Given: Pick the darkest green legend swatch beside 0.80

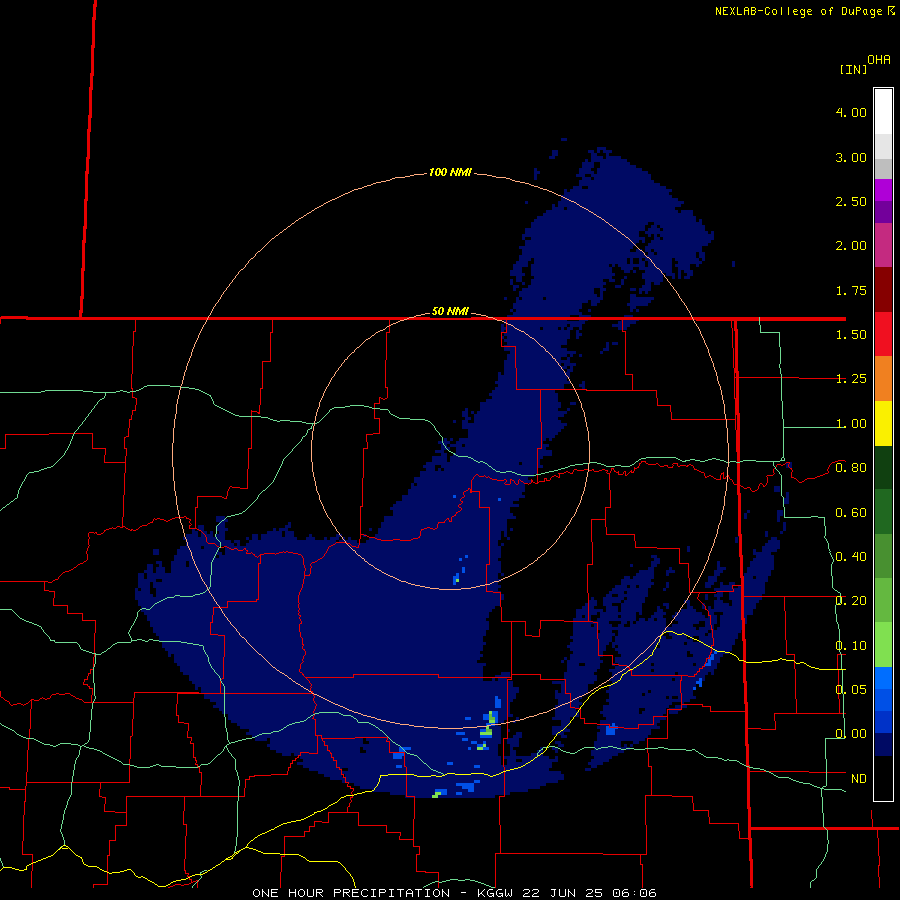Looking at the screenshot, I should 883,467.
